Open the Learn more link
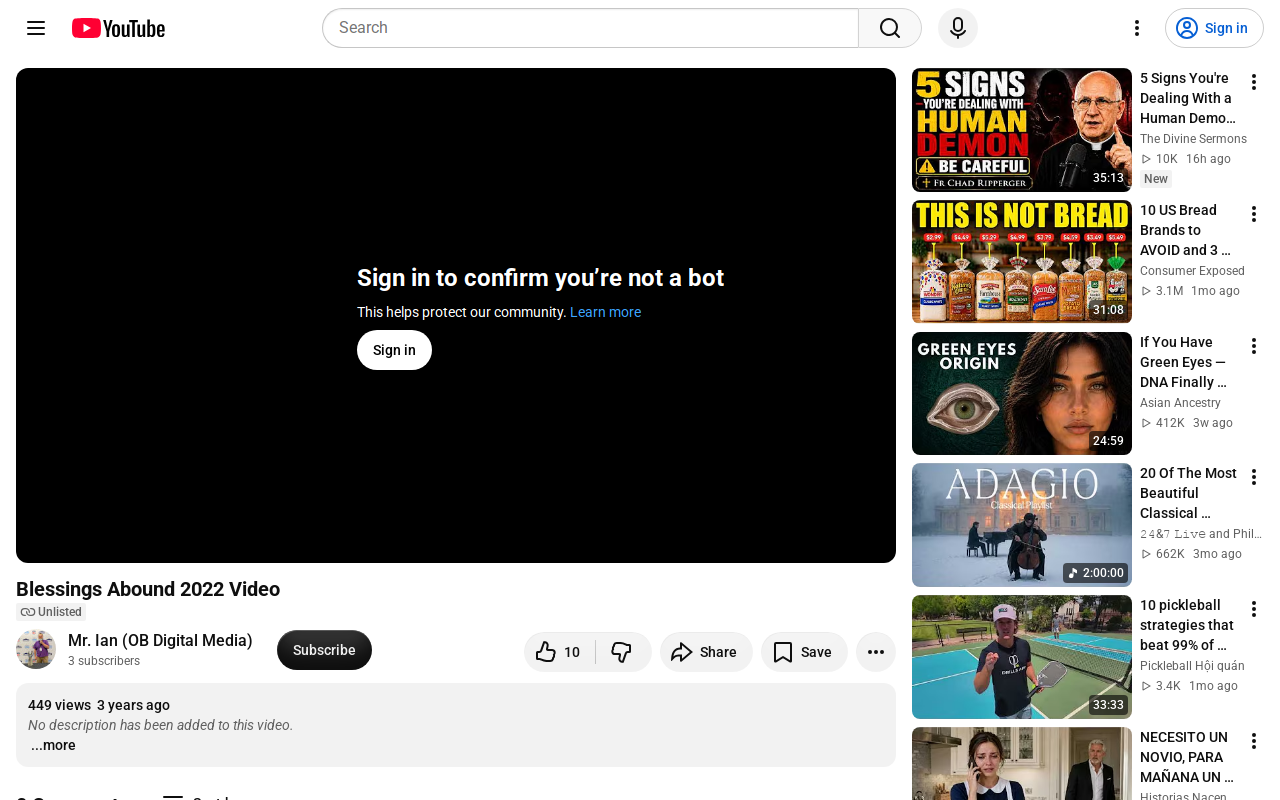 pos(605,312)
